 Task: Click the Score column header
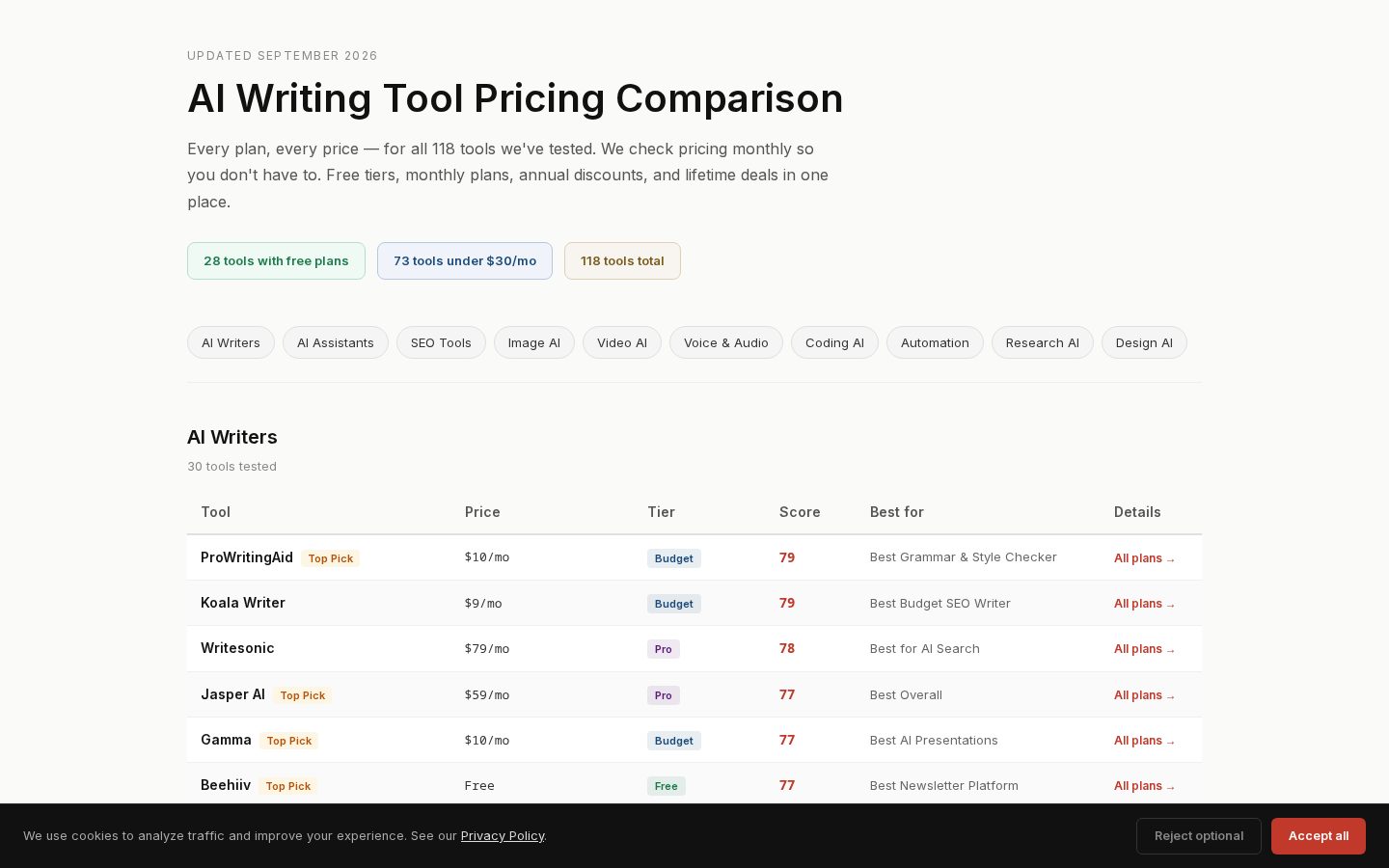[800, 512]
